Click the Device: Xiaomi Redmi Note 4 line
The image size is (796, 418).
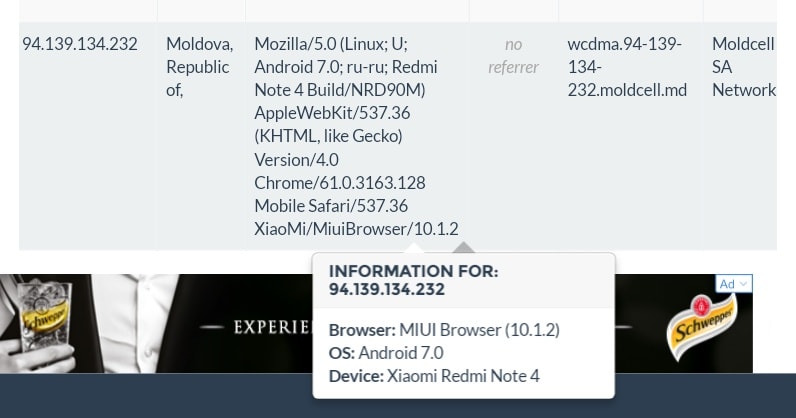pos(433,376)
